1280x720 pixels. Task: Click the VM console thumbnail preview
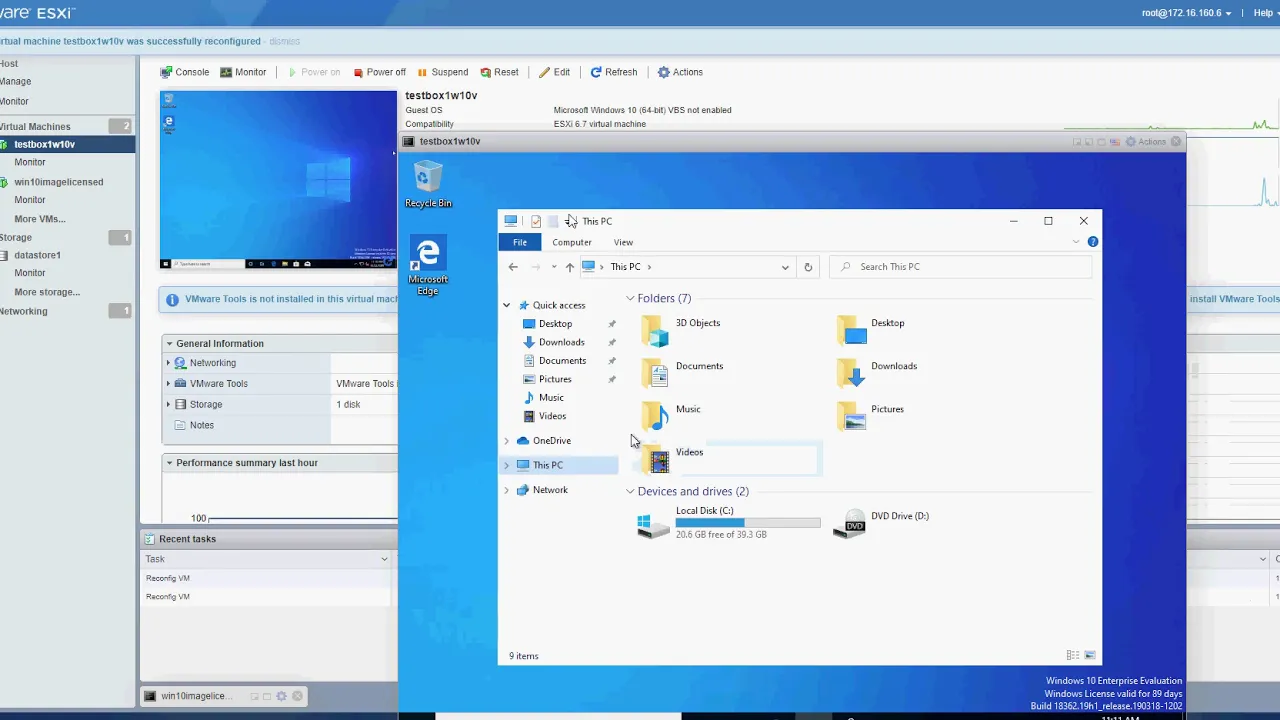(x=278, y=180)
